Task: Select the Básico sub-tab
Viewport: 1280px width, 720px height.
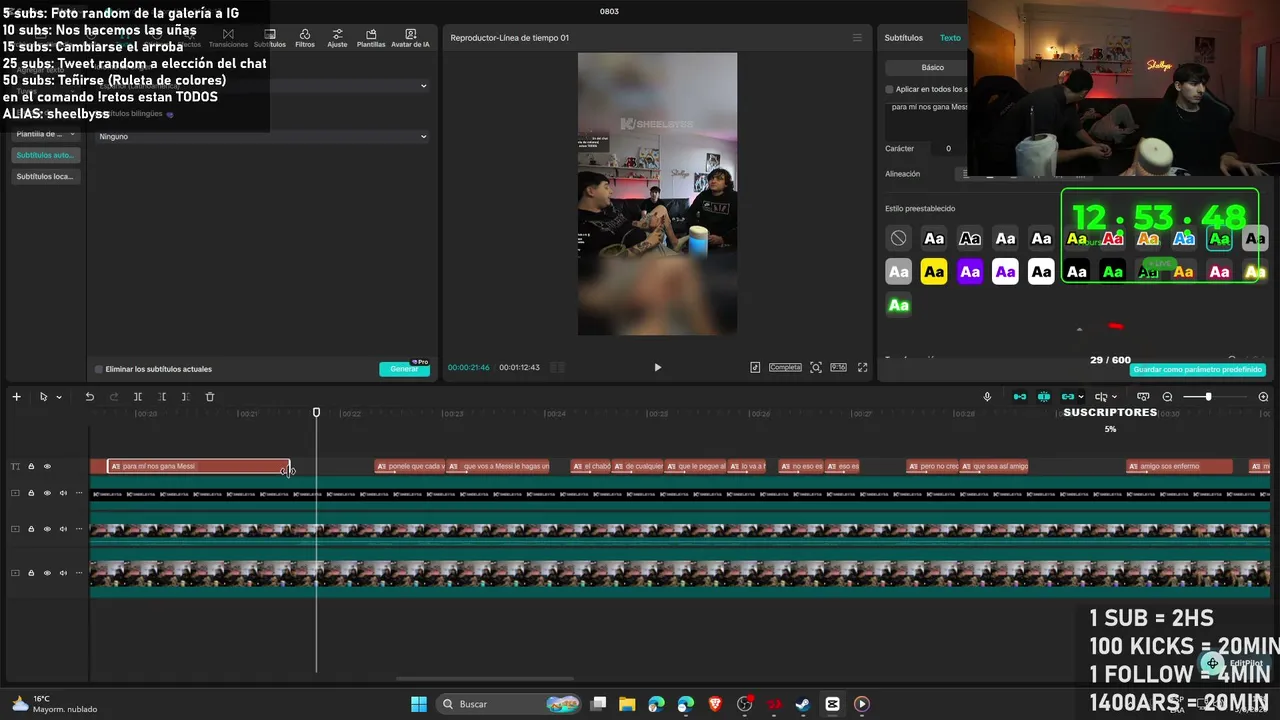Action: [x=933, y=67]
